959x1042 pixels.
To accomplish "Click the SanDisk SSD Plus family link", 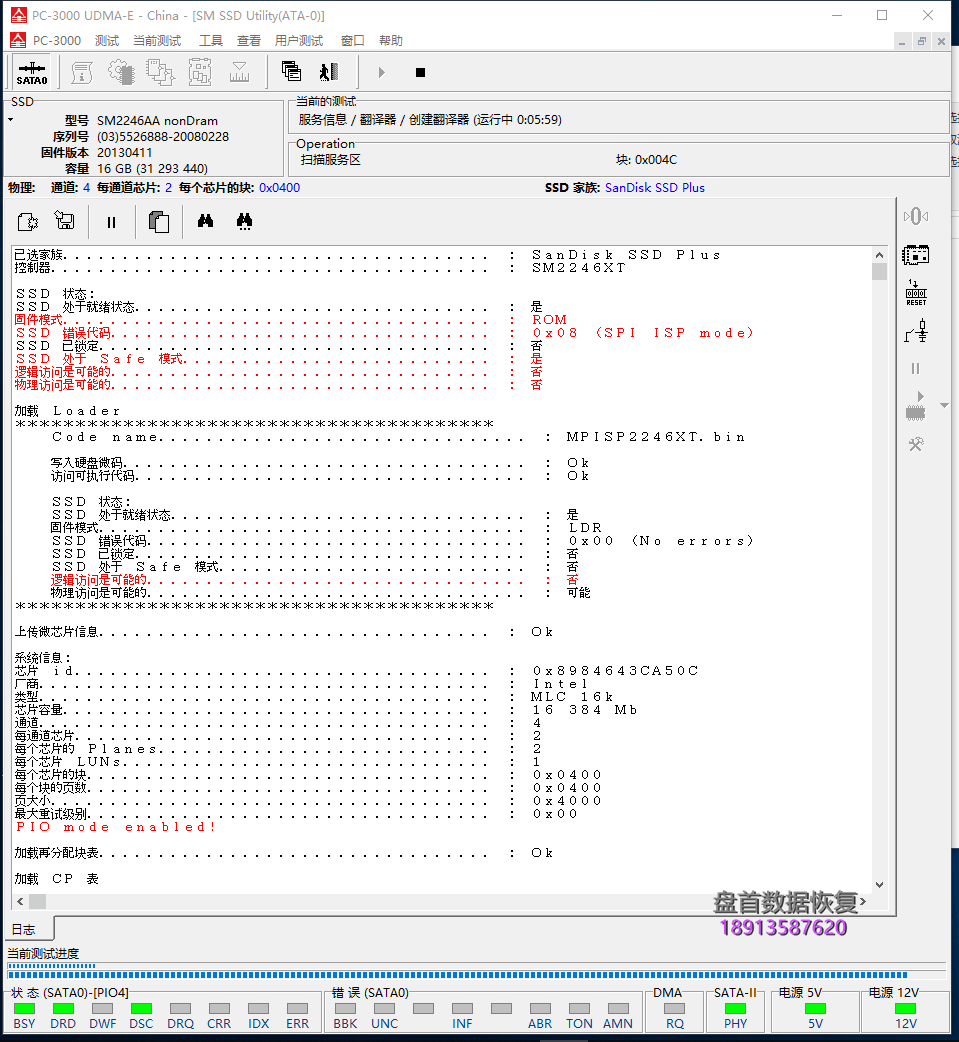I will (655, 187).
